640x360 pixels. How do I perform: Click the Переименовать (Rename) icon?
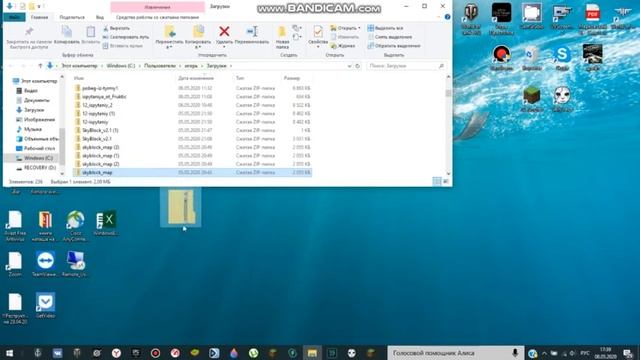point(252,31)
